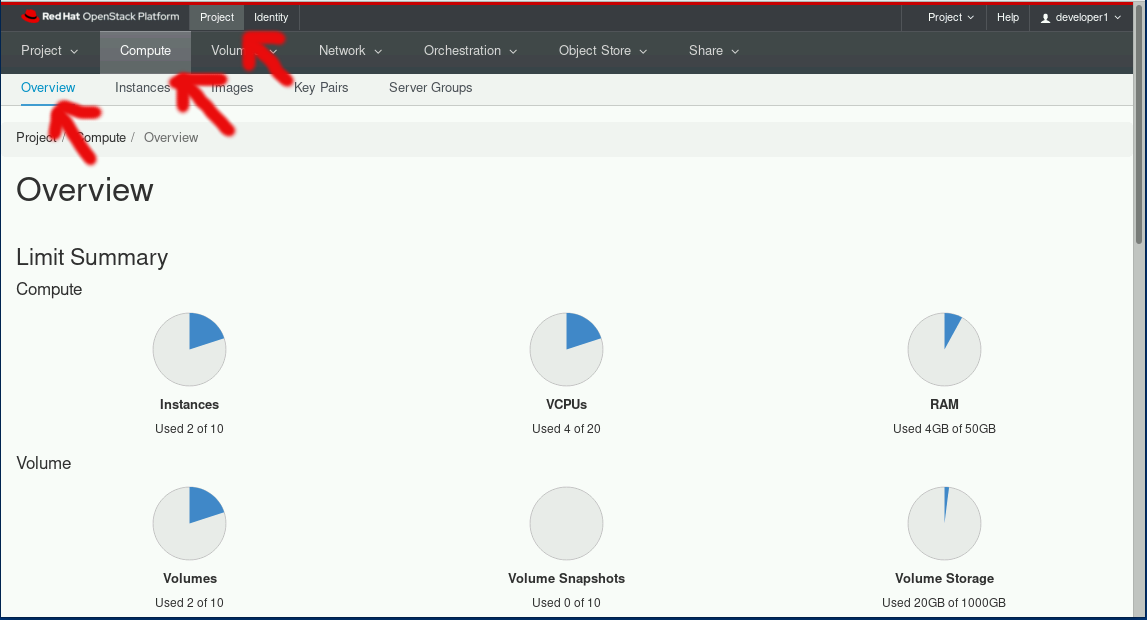Expand the Object Store dropdown menu

point(603,50)
